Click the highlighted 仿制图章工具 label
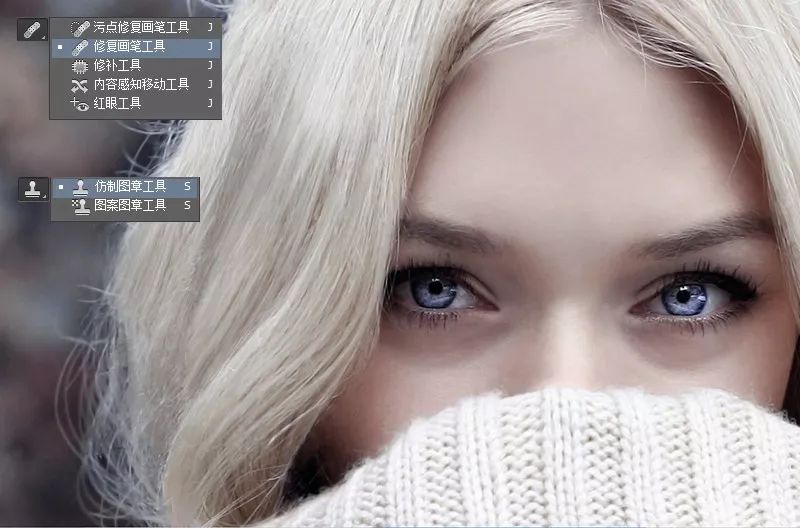Screen dimensions: 800x528 tap(131, 186)
